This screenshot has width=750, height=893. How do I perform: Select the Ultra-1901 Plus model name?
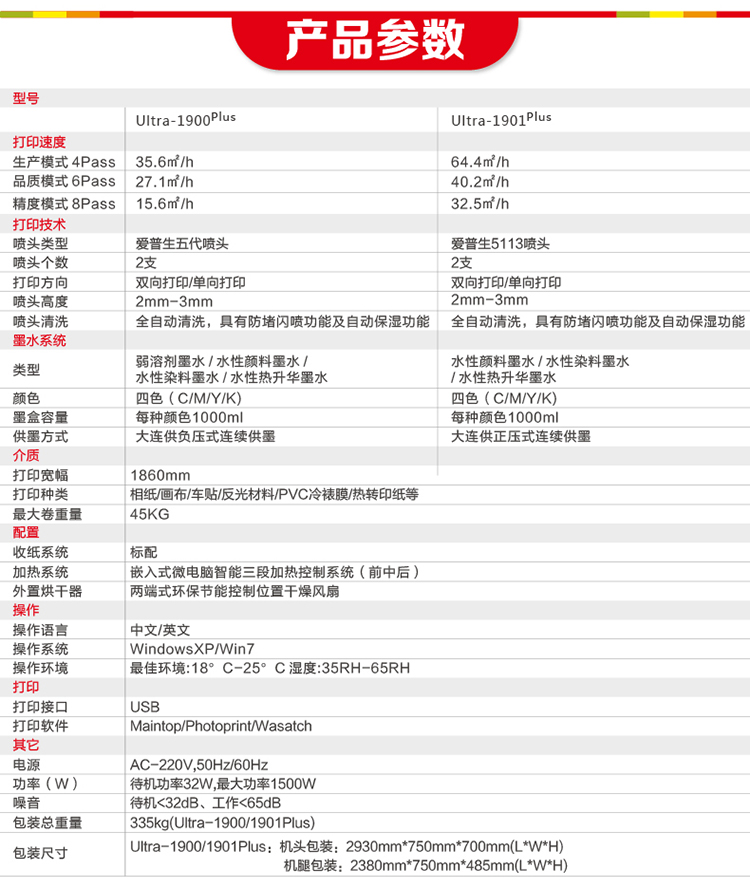pos(500,119)
